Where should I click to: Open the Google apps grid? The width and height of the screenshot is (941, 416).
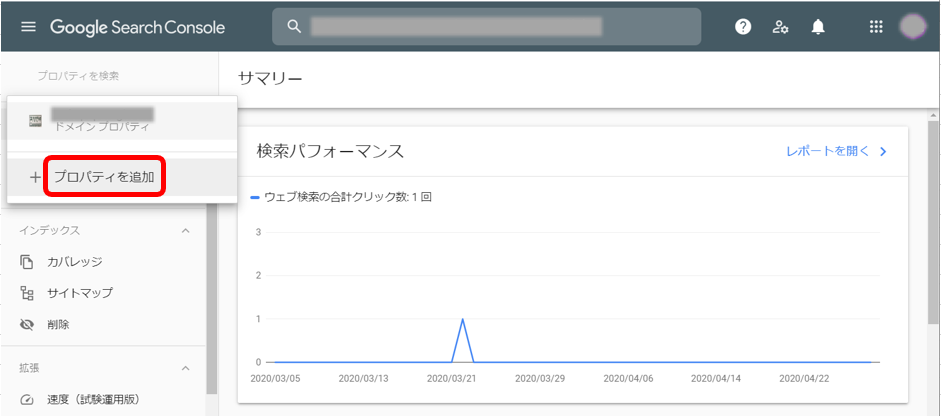click(876, 27)
